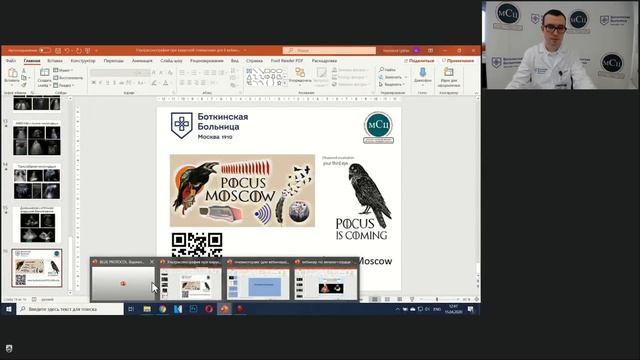Expand the shapes gallery more arrow
640x360 pixels.
tap(284, 83)
